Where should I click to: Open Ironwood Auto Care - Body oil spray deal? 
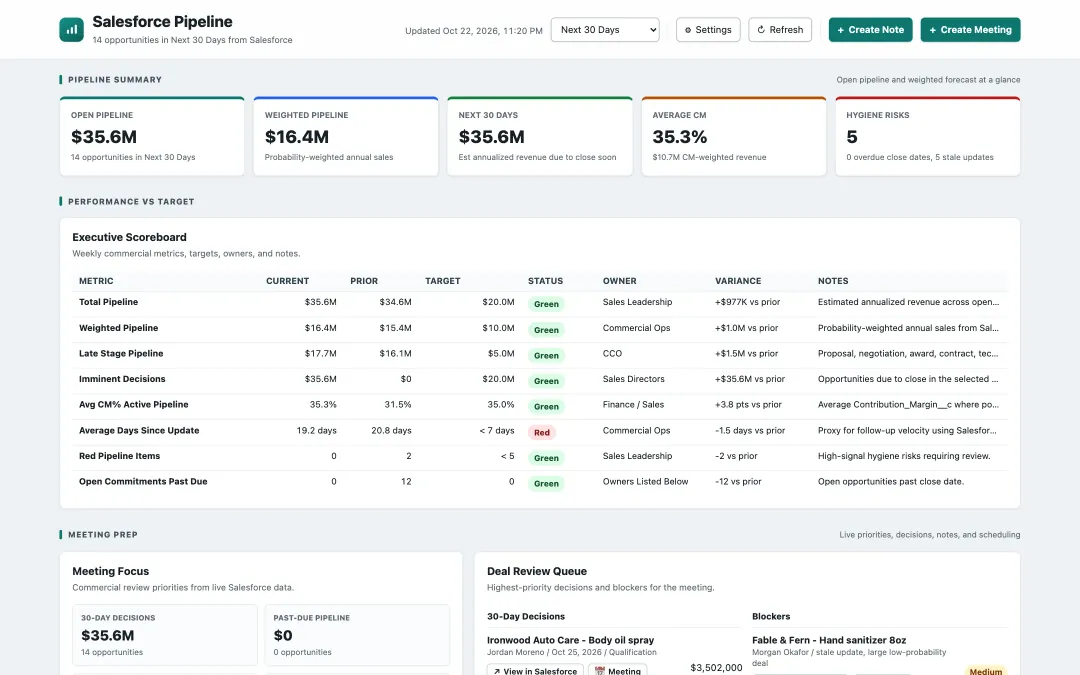tap(570, 640)
